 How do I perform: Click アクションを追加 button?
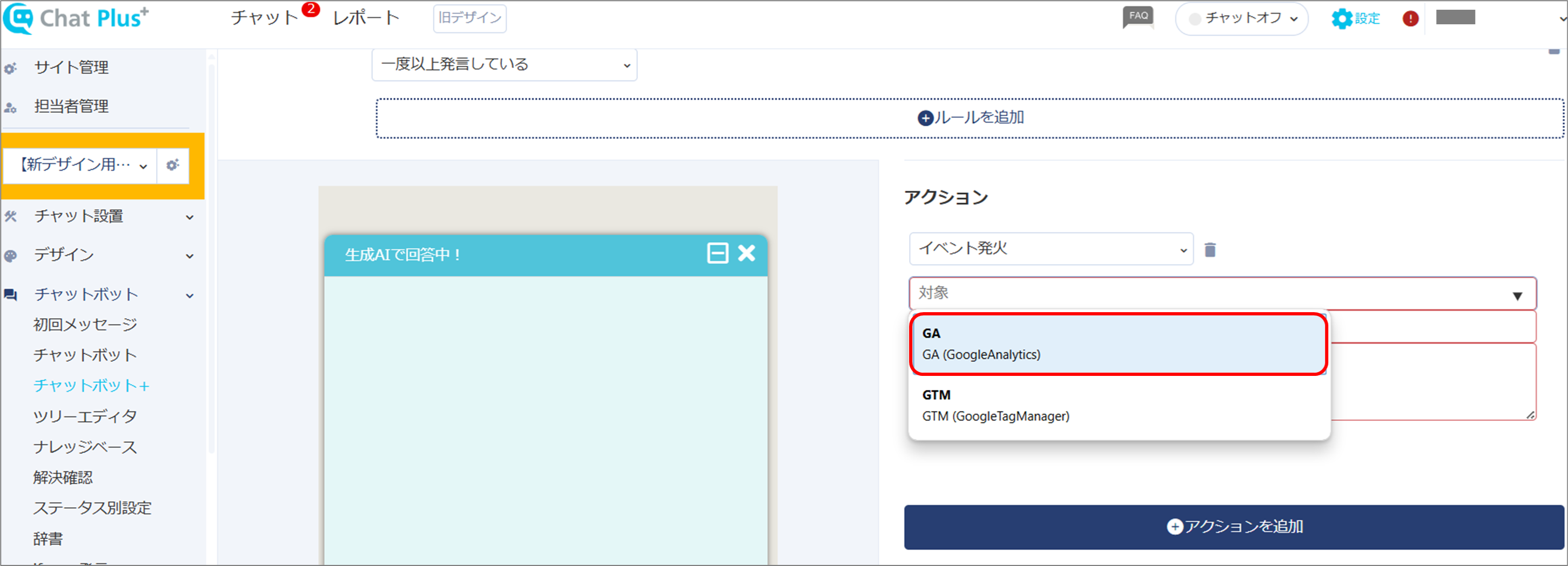[x=1234, y=527]
